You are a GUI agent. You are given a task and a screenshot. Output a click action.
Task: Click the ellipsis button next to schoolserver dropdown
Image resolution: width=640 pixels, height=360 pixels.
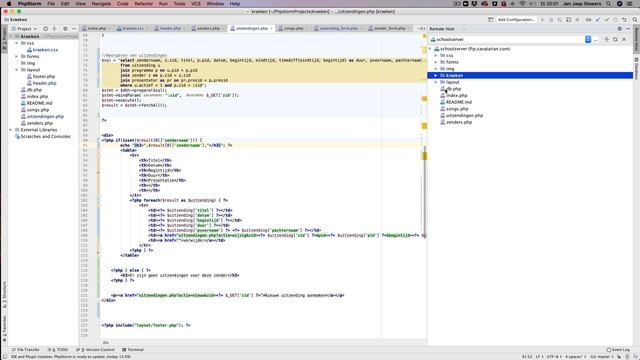[x=596, y=40]
